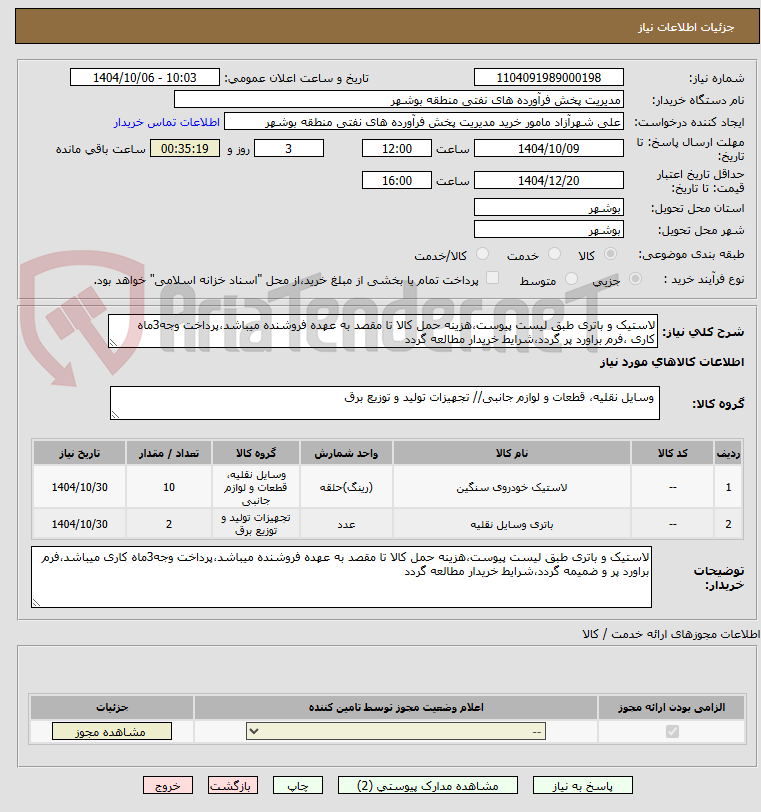This screenshot has width=761, height=812.
Task: Click the خروج exit button
Action: coord(168,786)
